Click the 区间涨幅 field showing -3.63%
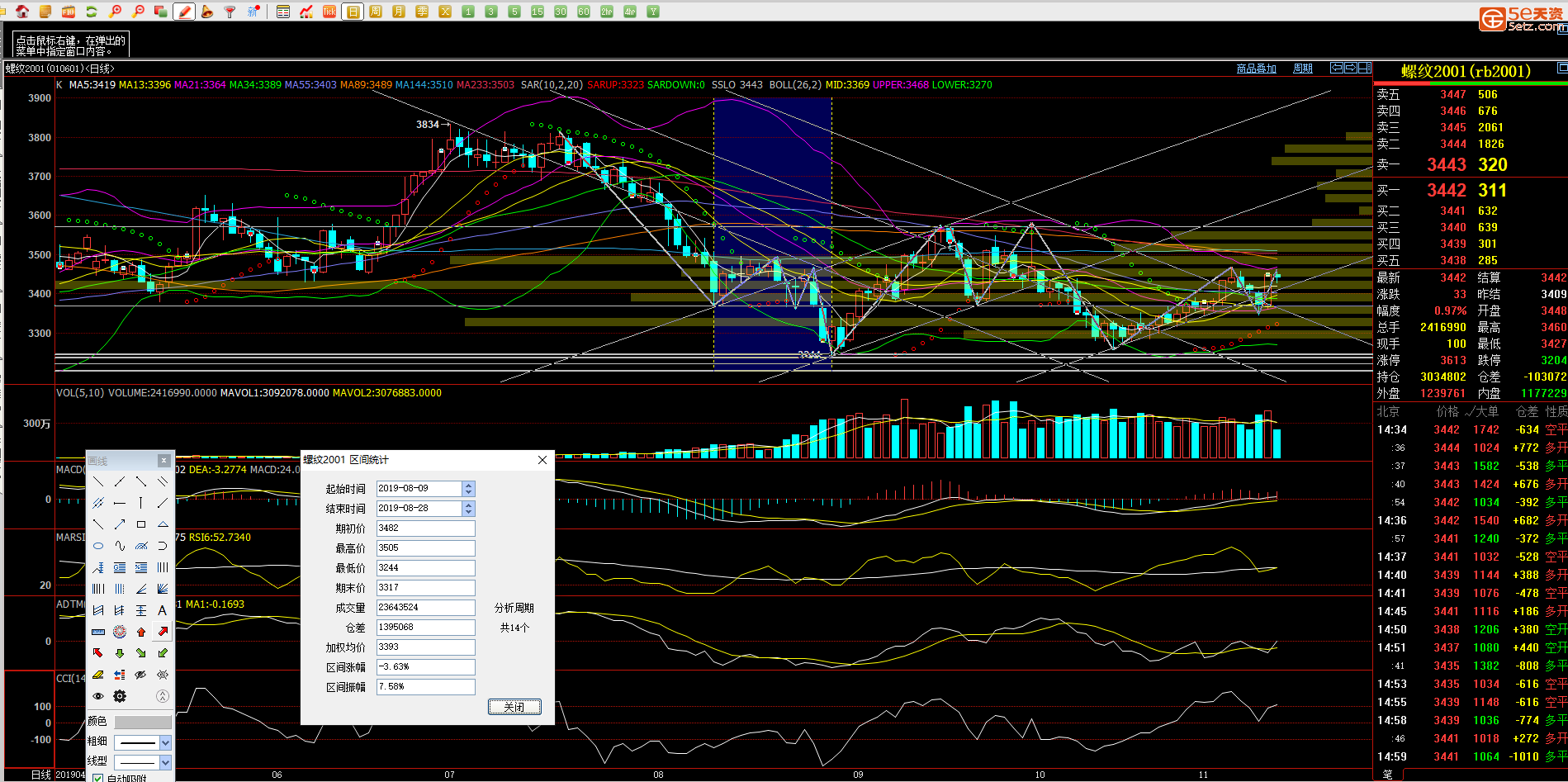The width and height of the screenshot is (1568, 782). [425, 666]
